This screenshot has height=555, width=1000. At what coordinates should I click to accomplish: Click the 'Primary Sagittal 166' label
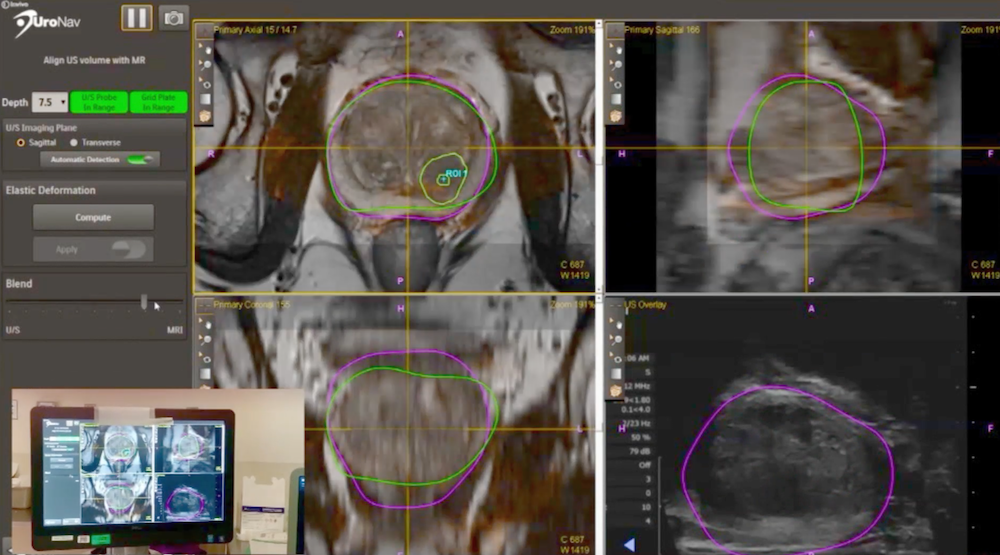click(662, 30)
